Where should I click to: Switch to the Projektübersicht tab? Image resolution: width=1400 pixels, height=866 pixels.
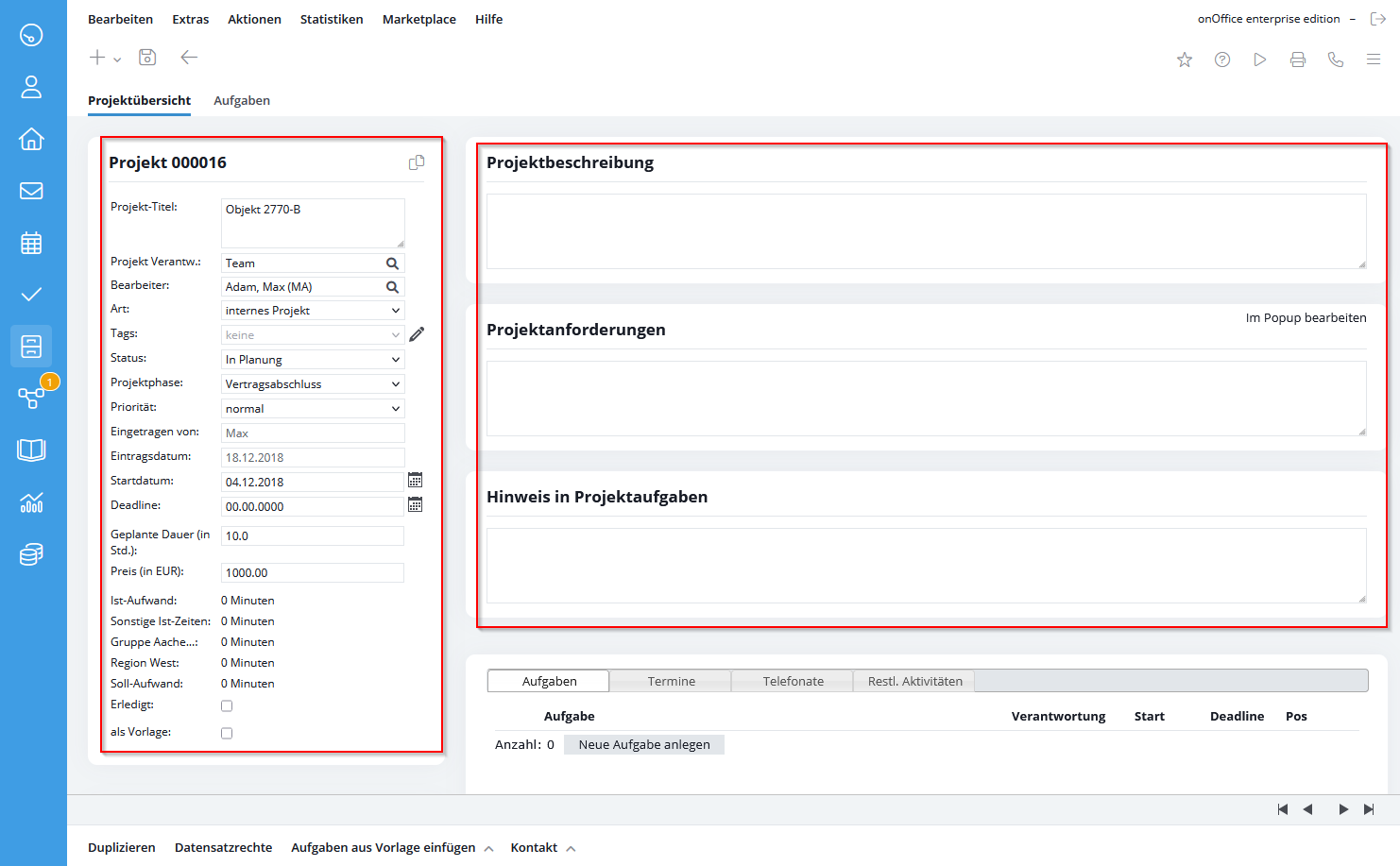pos(139,100)
